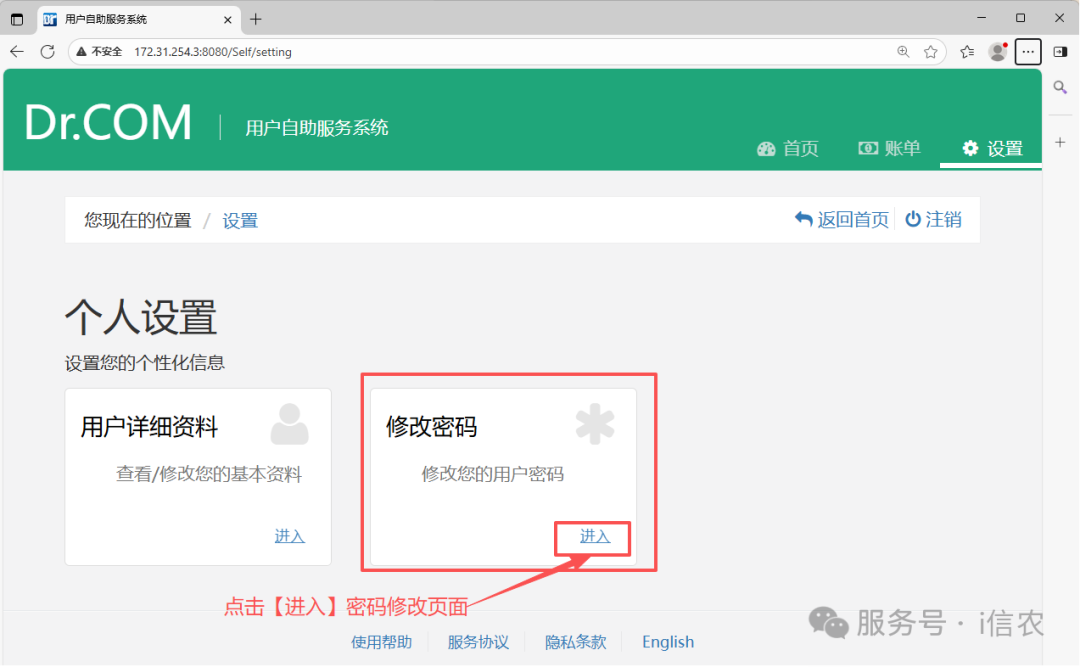Image resolution: width=1080 pixels, height=667 pixels.
Task: Click 返回首页 return home link
Action: point(842,220)
